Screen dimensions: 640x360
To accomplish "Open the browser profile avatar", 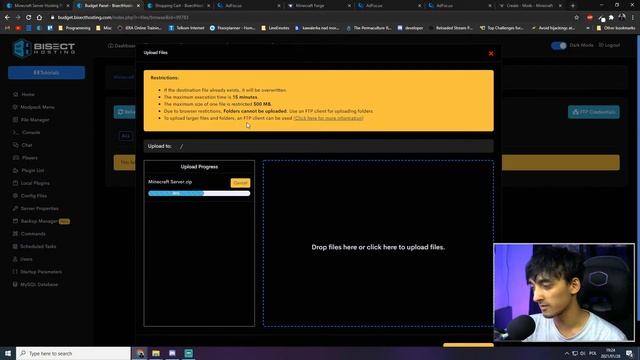I will [622, 17].
